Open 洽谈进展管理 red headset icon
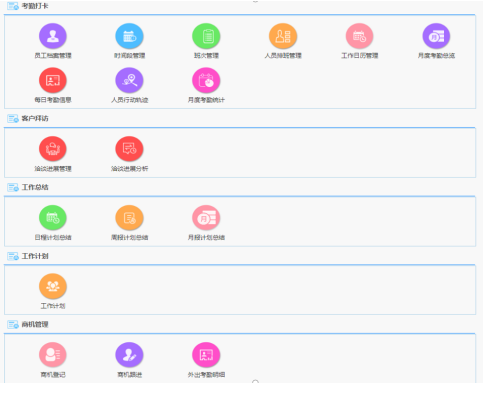The width and height of the screenshot is (483, 393). 53,149
